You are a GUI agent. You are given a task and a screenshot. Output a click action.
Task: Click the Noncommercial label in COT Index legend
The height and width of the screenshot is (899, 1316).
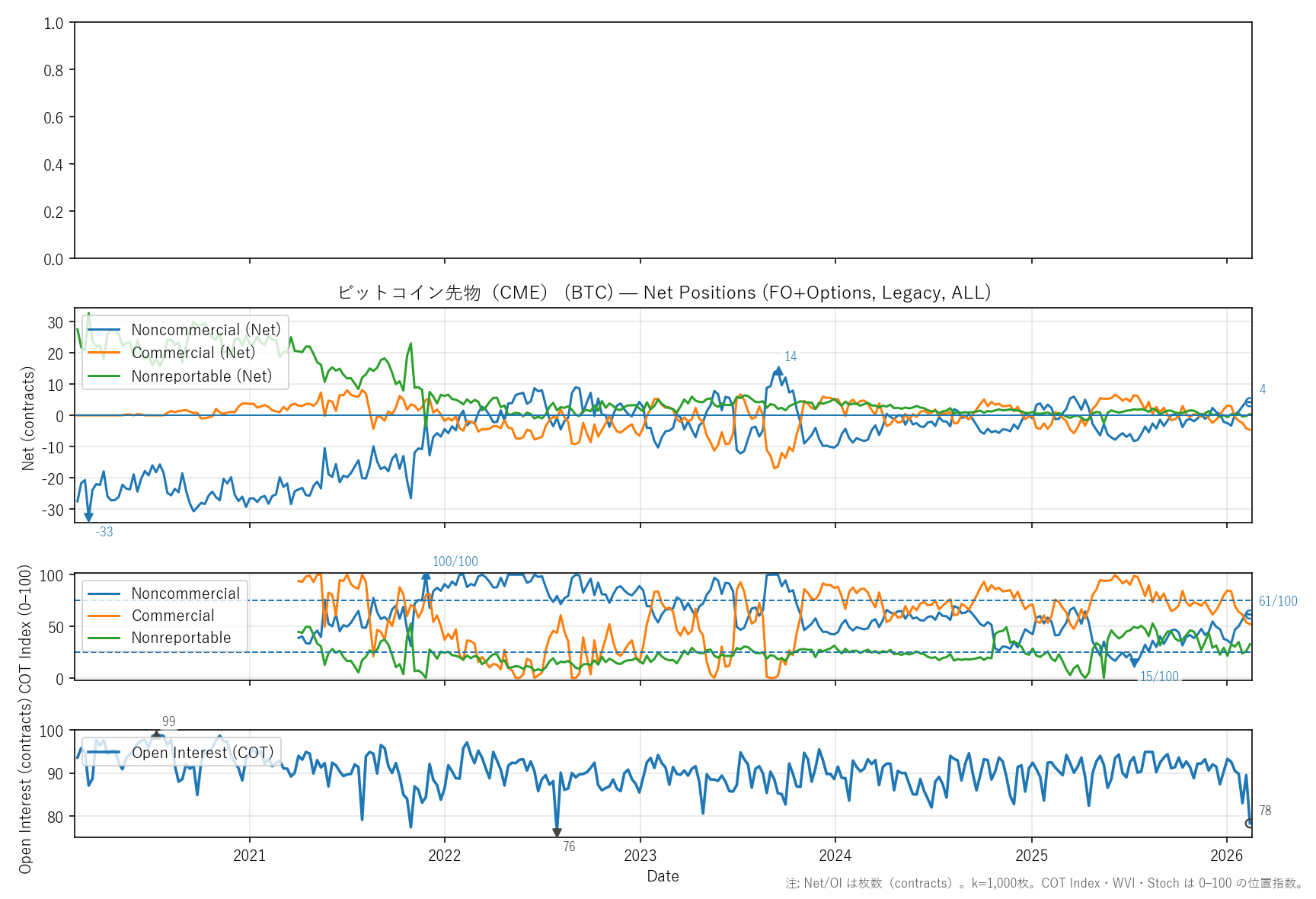185,593
